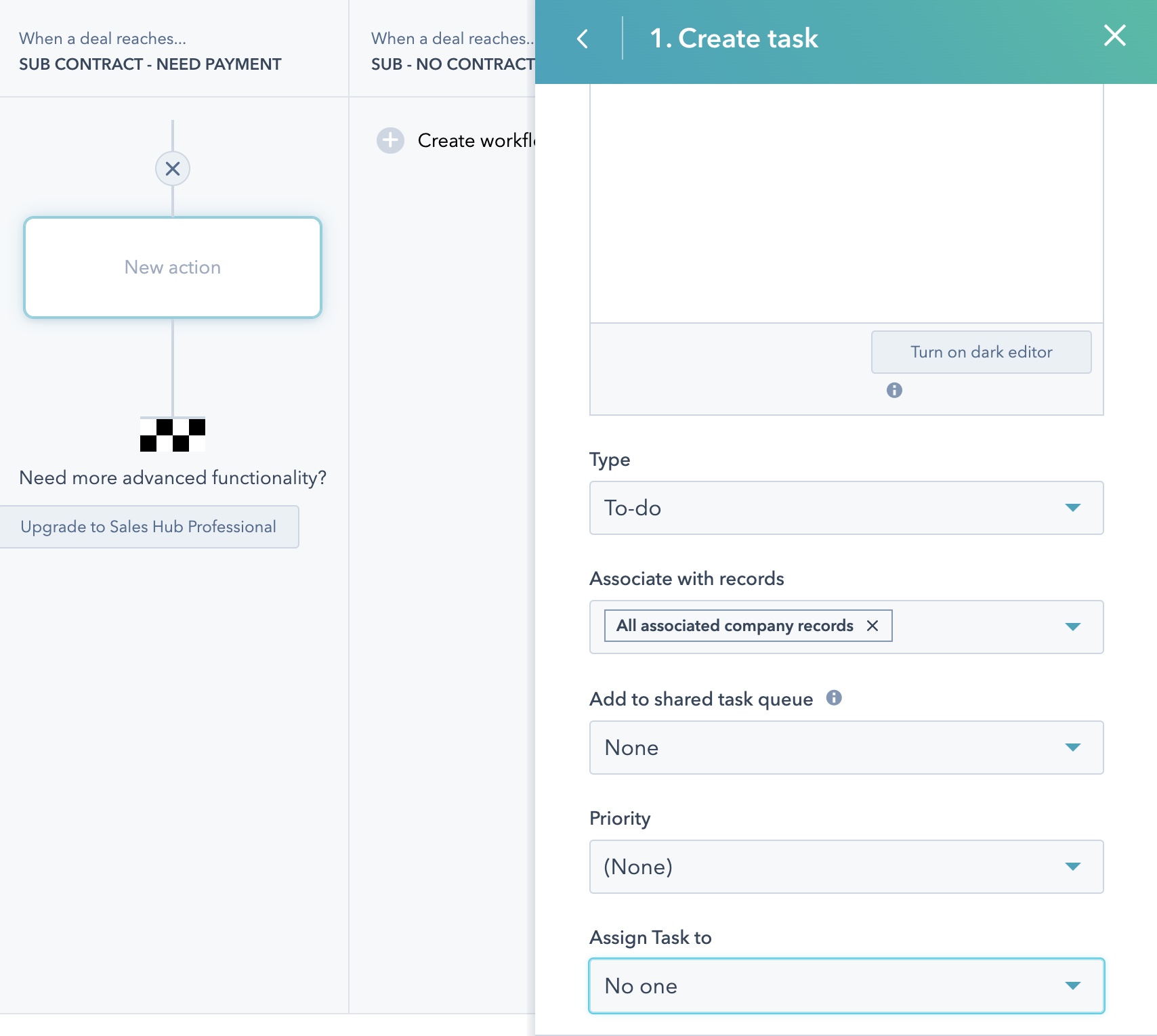1157x1036 pixels.
Task: Click the back chevron in the Create task panel
Action: click(584, 39)
